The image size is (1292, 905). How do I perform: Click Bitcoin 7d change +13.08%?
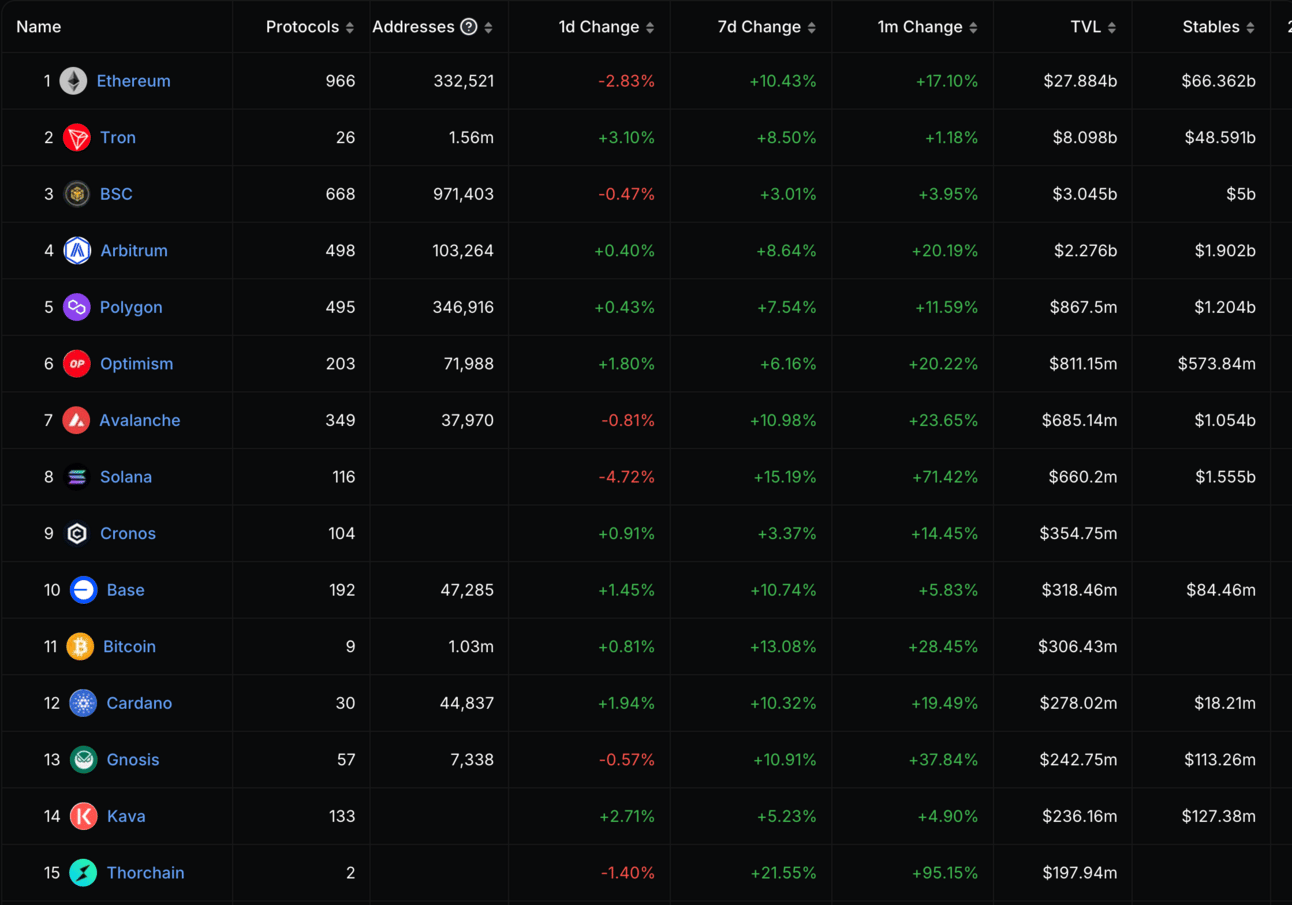tap(783, 647)
